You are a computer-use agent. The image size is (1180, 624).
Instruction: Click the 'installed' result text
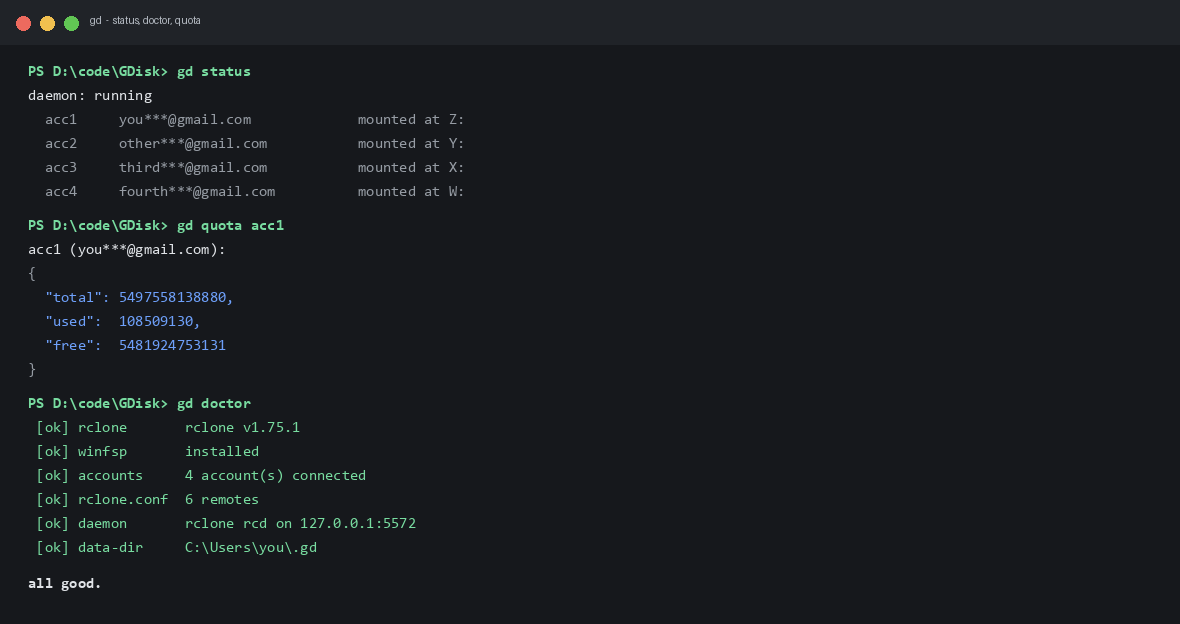(x=222, y=452)
